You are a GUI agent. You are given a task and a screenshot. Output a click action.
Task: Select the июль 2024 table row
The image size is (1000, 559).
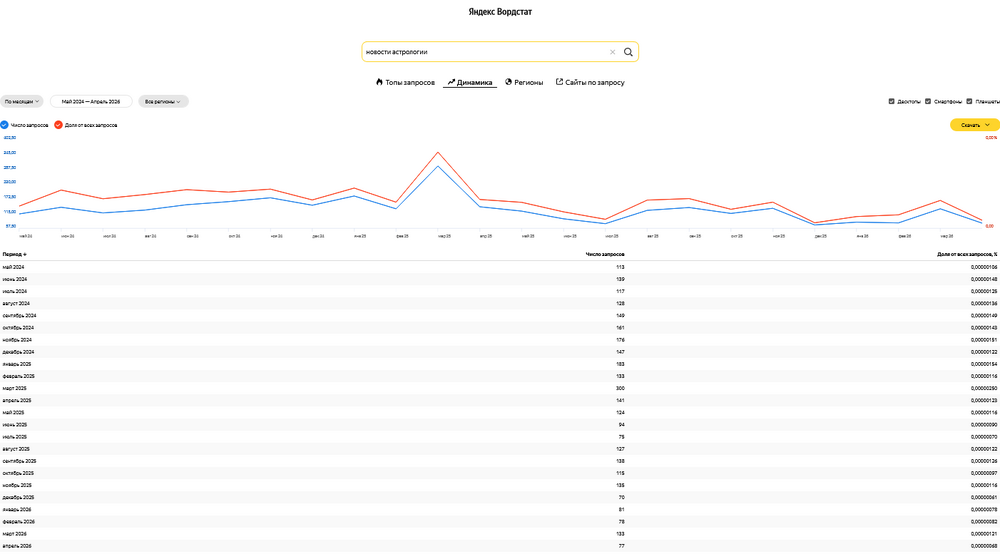click(x=500, y=291)
